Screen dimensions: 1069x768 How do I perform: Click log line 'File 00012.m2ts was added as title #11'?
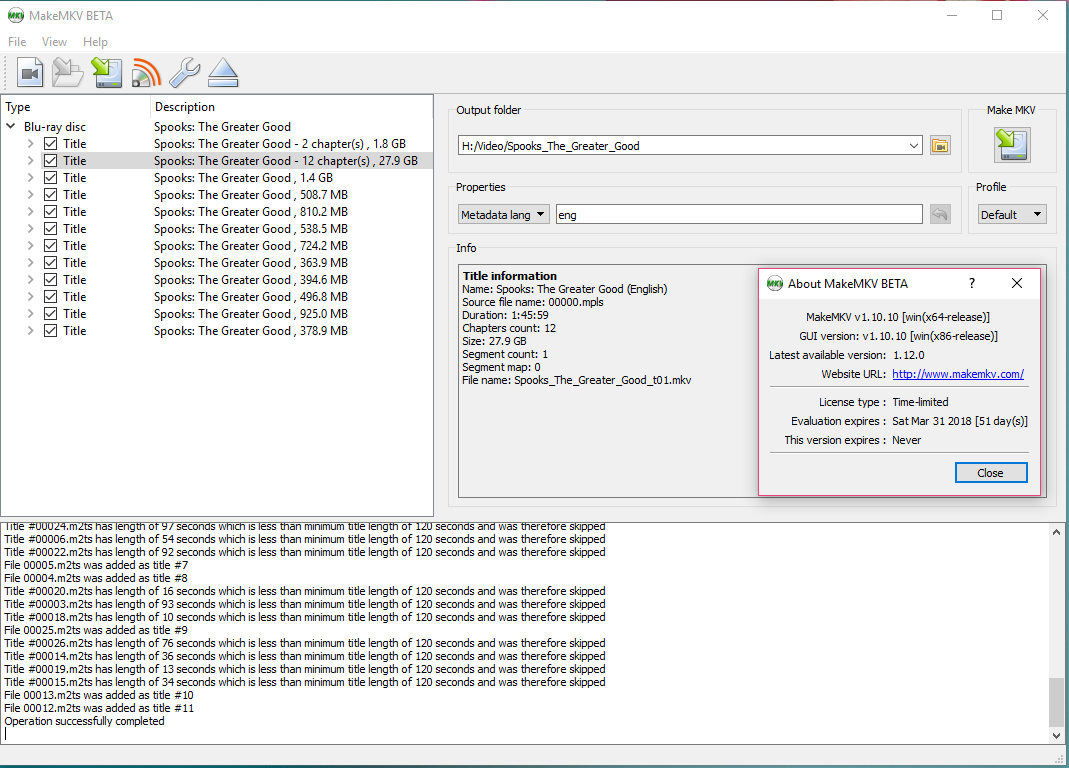coord(99,708)
